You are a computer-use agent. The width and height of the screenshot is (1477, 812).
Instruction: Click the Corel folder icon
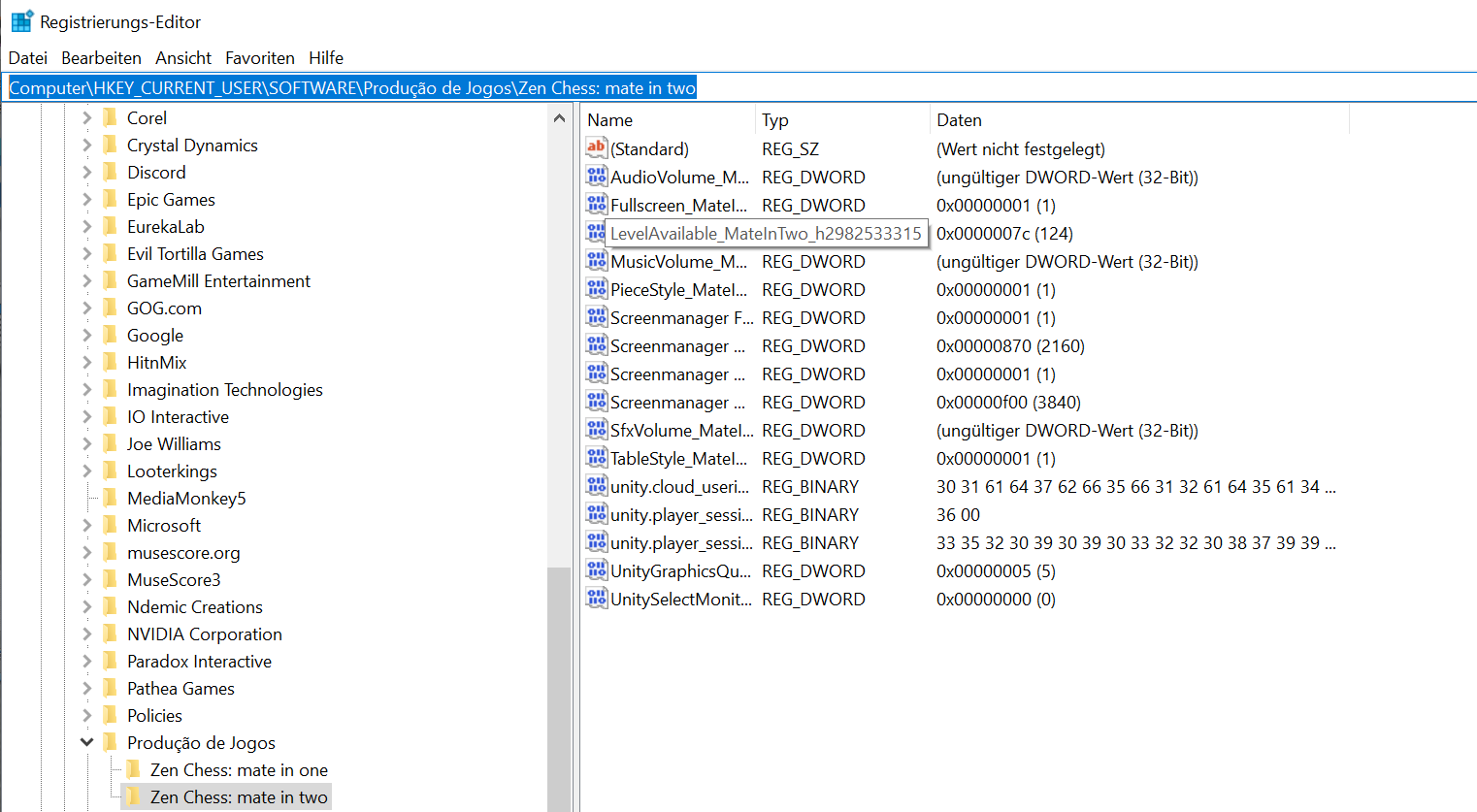111,117
